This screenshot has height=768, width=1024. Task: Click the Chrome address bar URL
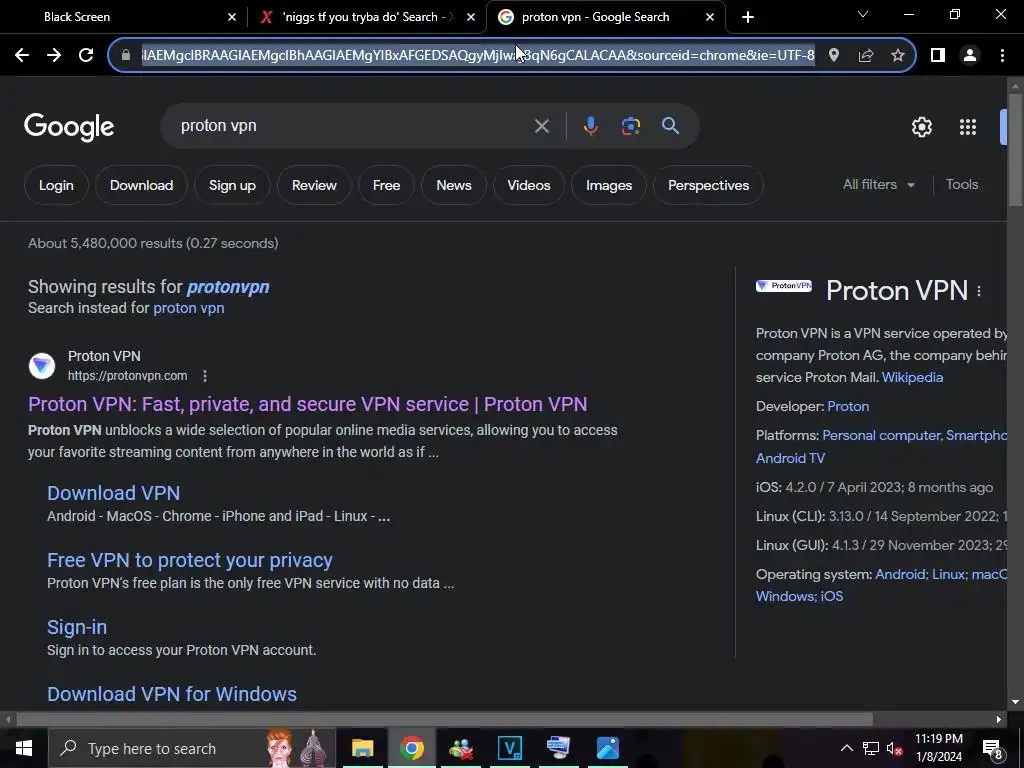477,56
